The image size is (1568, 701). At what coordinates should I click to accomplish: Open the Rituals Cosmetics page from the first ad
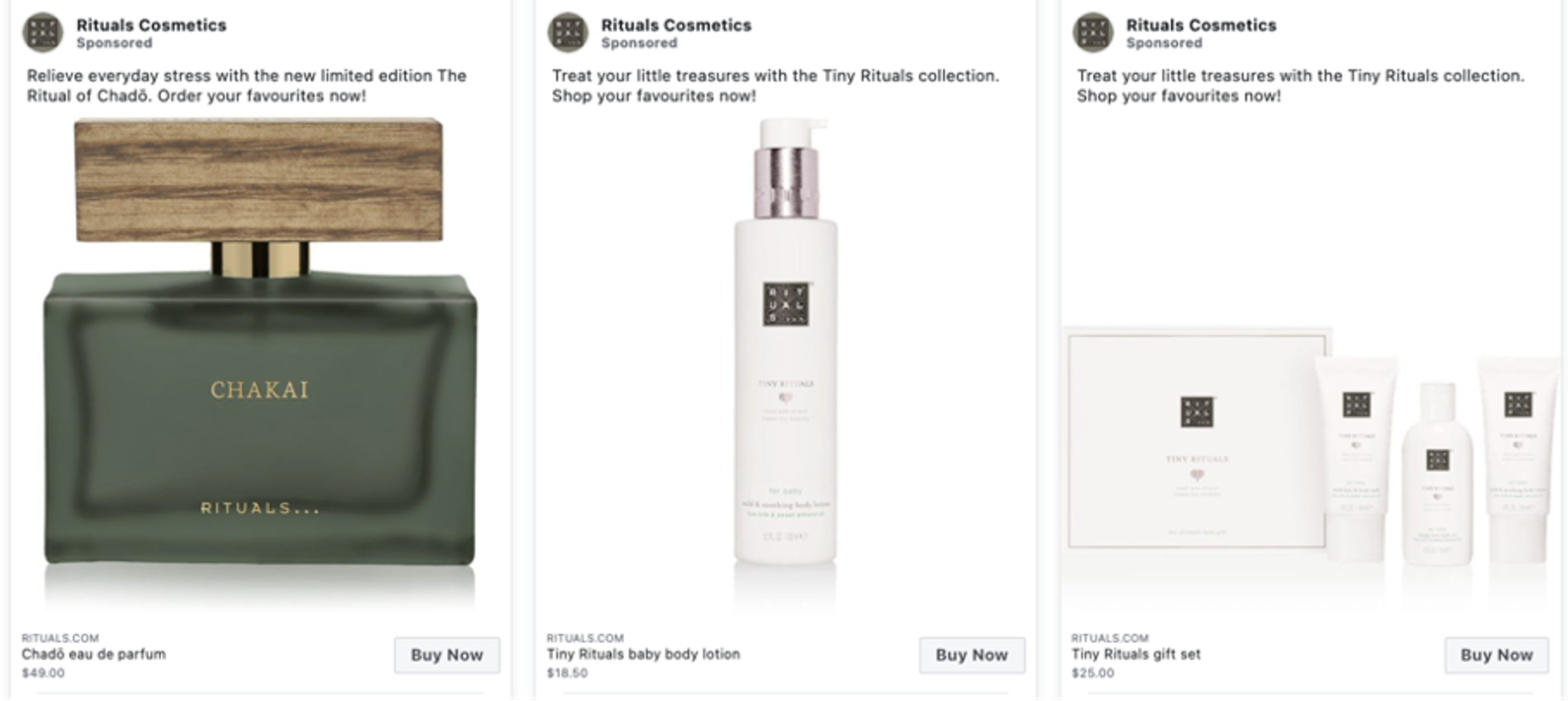[151, 26]
